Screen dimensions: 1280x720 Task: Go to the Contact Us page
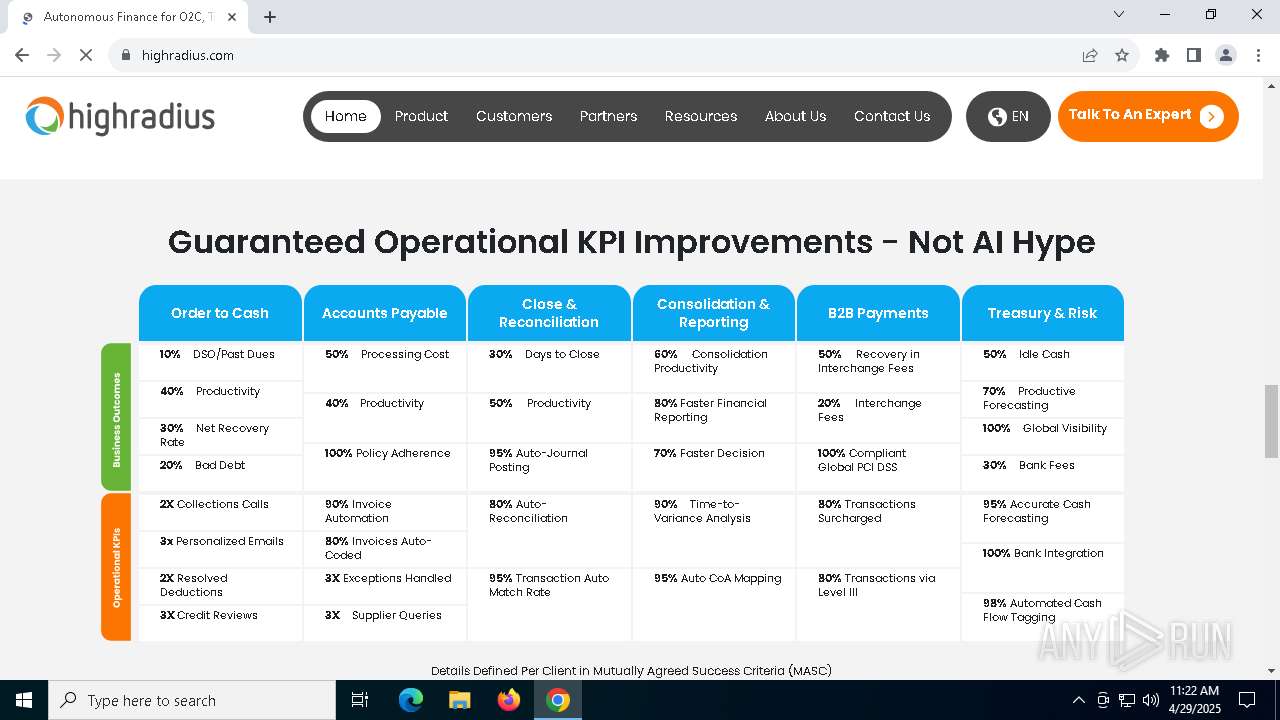coord(892,116)
